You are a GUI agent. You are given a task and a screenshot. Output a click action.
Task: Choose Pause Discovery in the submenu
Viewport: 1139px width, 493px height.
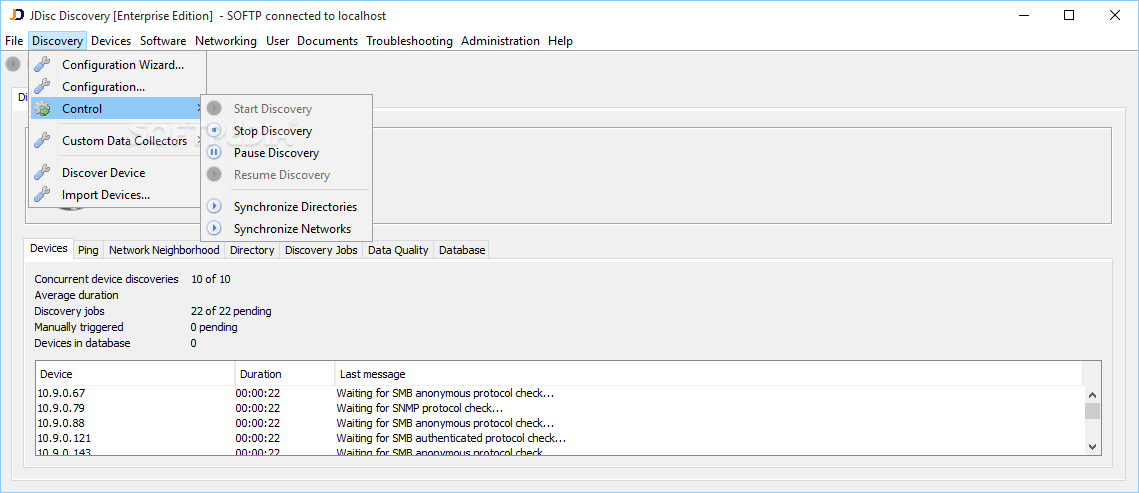tap(286, 152)
